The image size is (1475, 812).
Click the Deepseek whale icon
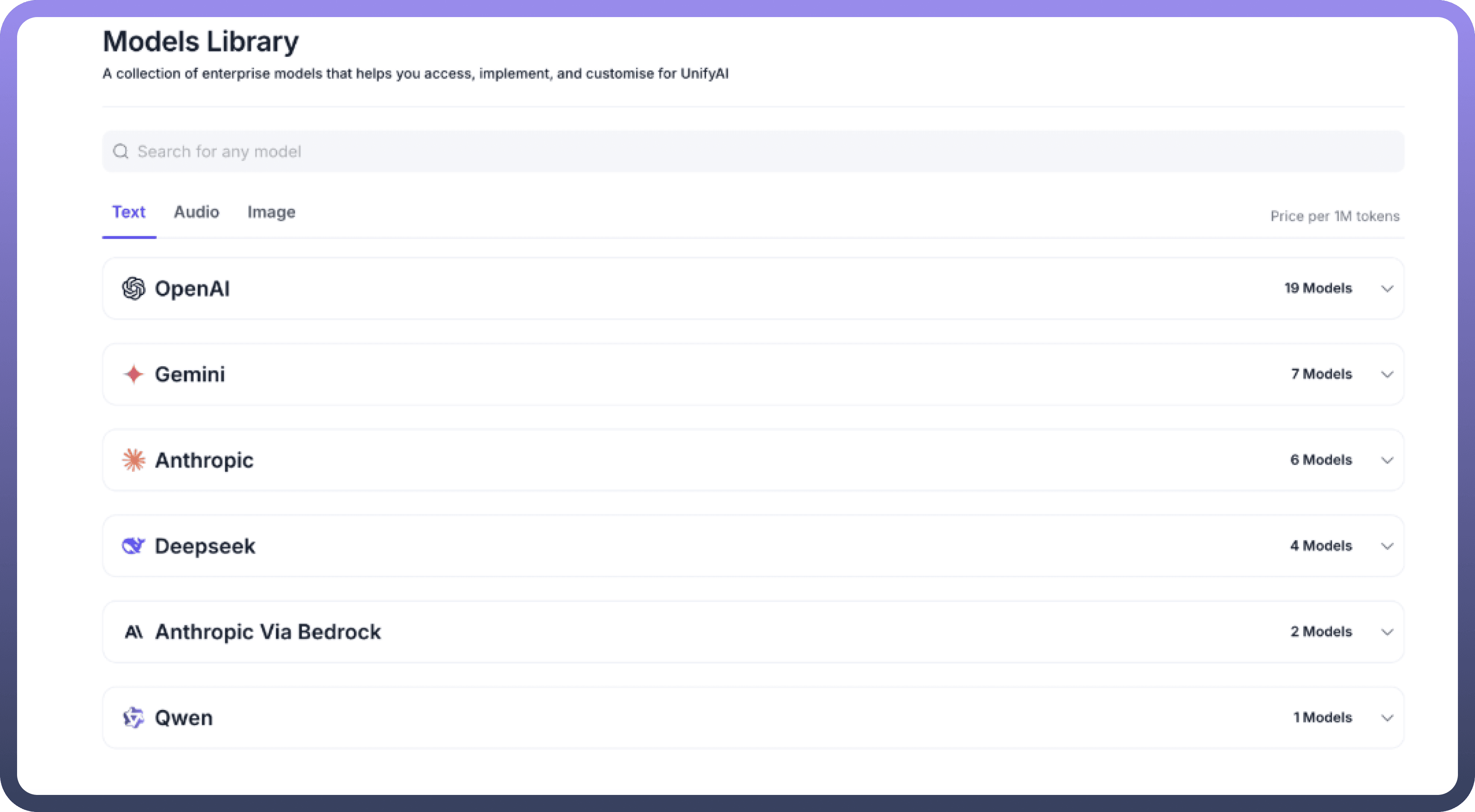click(133, 546)
